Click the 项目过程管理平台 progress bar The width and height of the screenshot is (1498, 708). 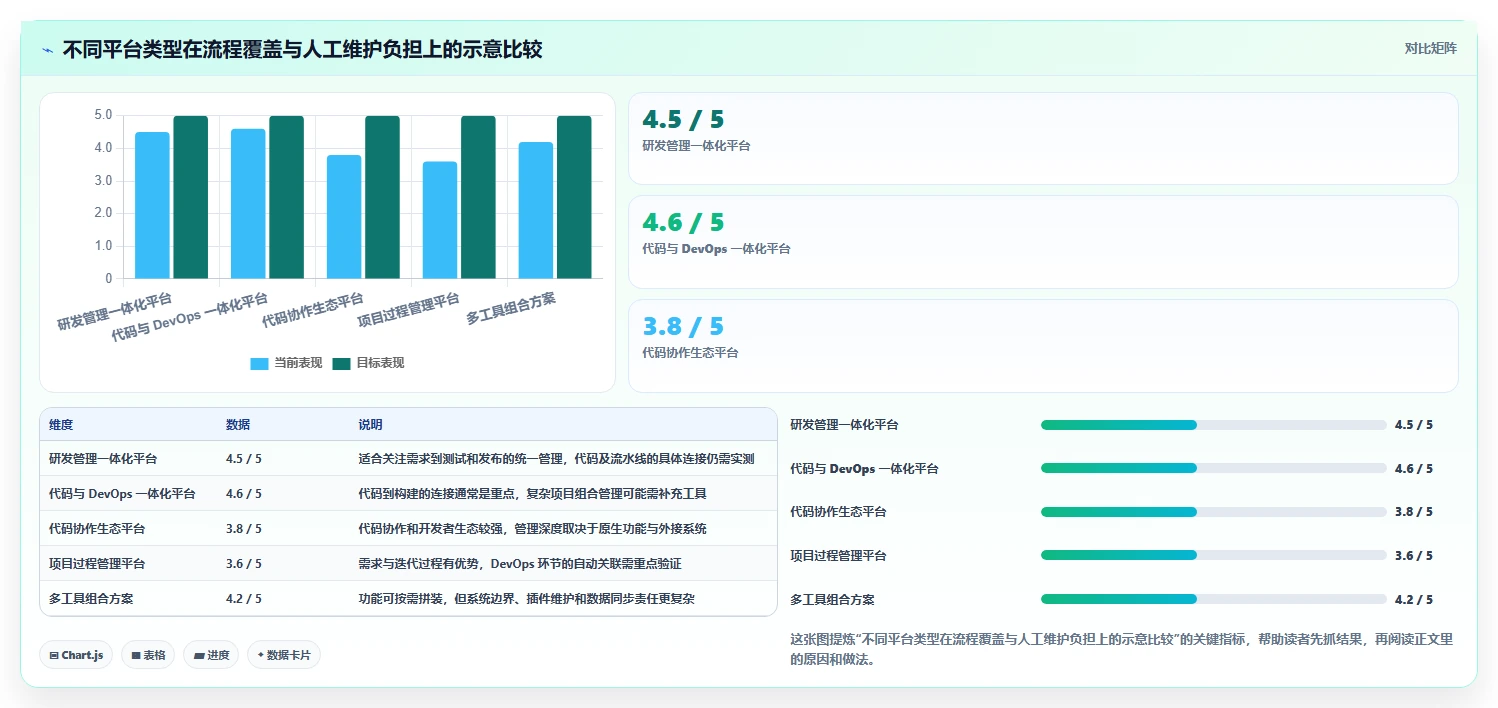click(x=1213, y=555)
